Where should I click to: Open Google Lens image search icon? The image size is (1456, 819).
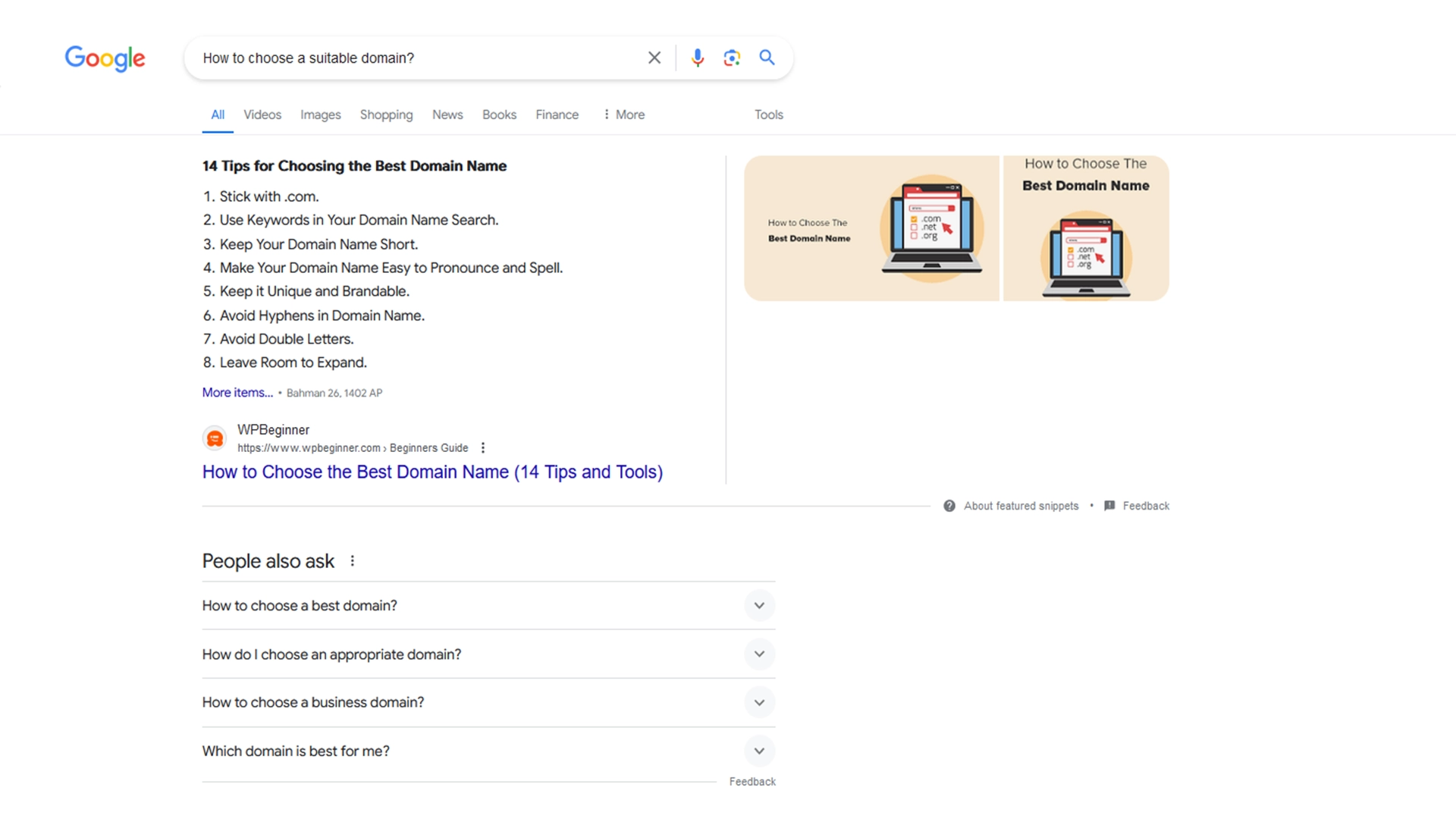tap(732, 58)
